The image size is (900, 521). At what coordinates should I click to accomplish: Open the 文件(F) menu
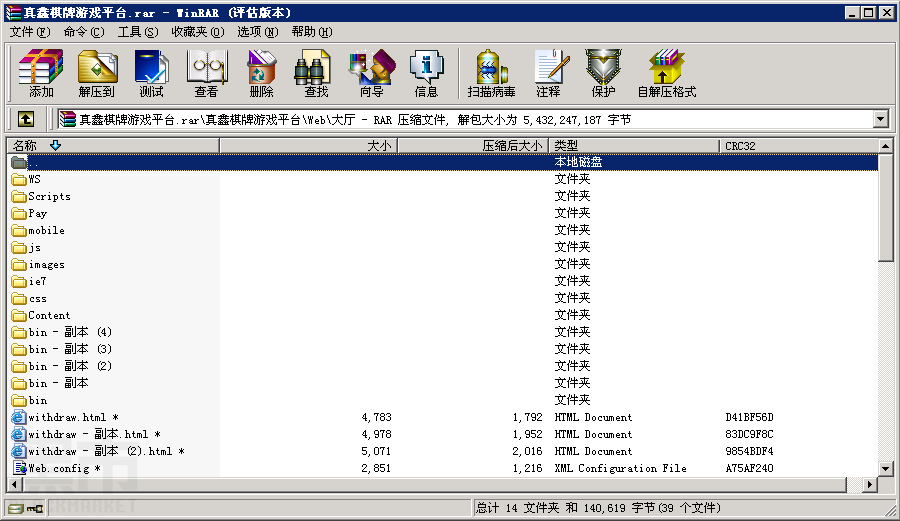point(30,32)
